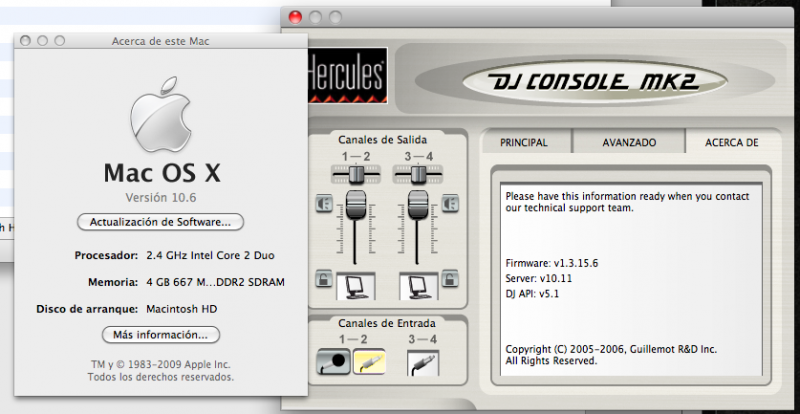The width and height of the screenshot is (800, 414).
Task: Click the Canales de Salida heading
Action: 383,139
